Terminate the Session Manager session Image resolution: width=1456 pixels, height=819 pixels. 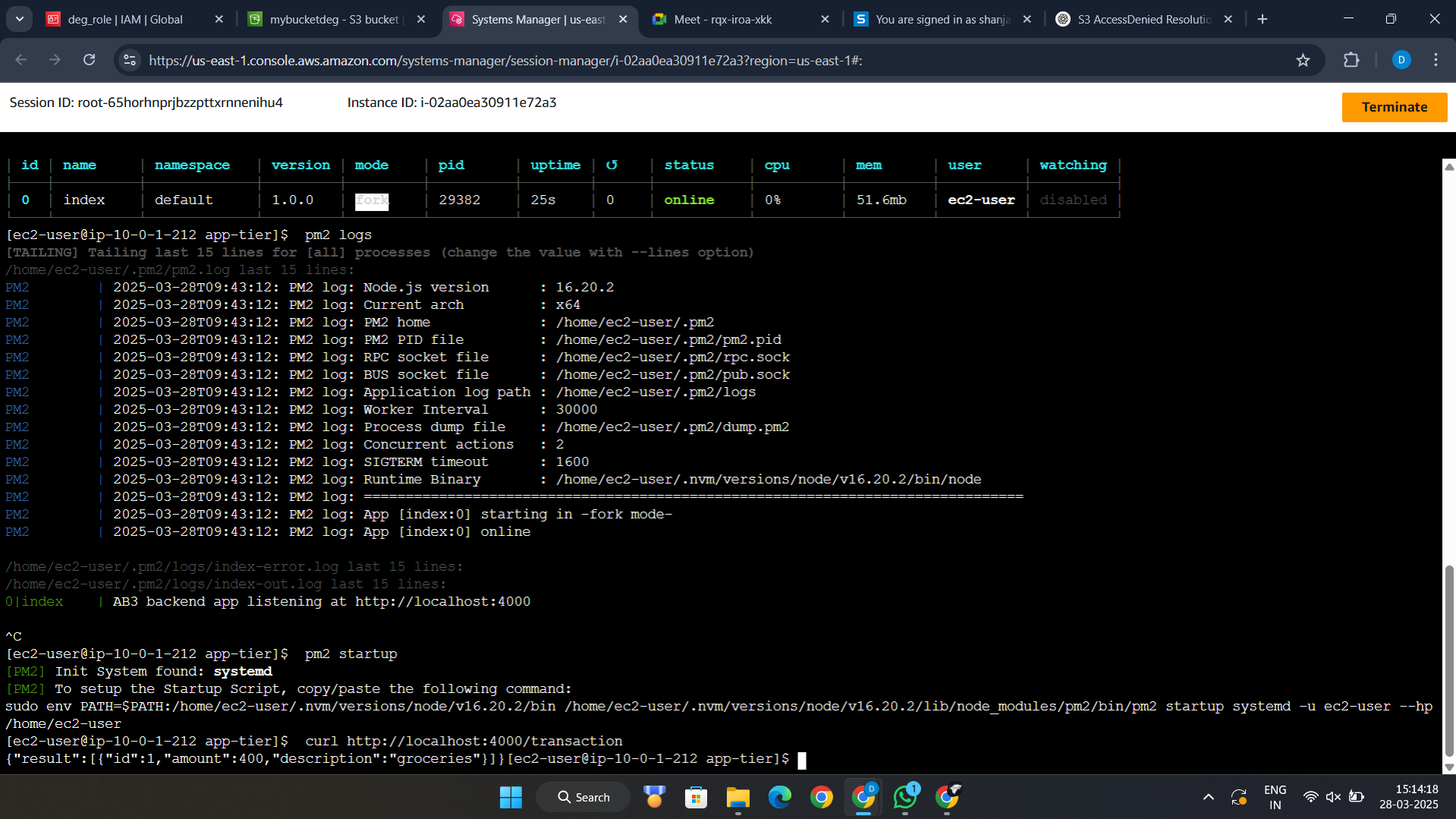pyautogui.click(x=1394, y=107)
